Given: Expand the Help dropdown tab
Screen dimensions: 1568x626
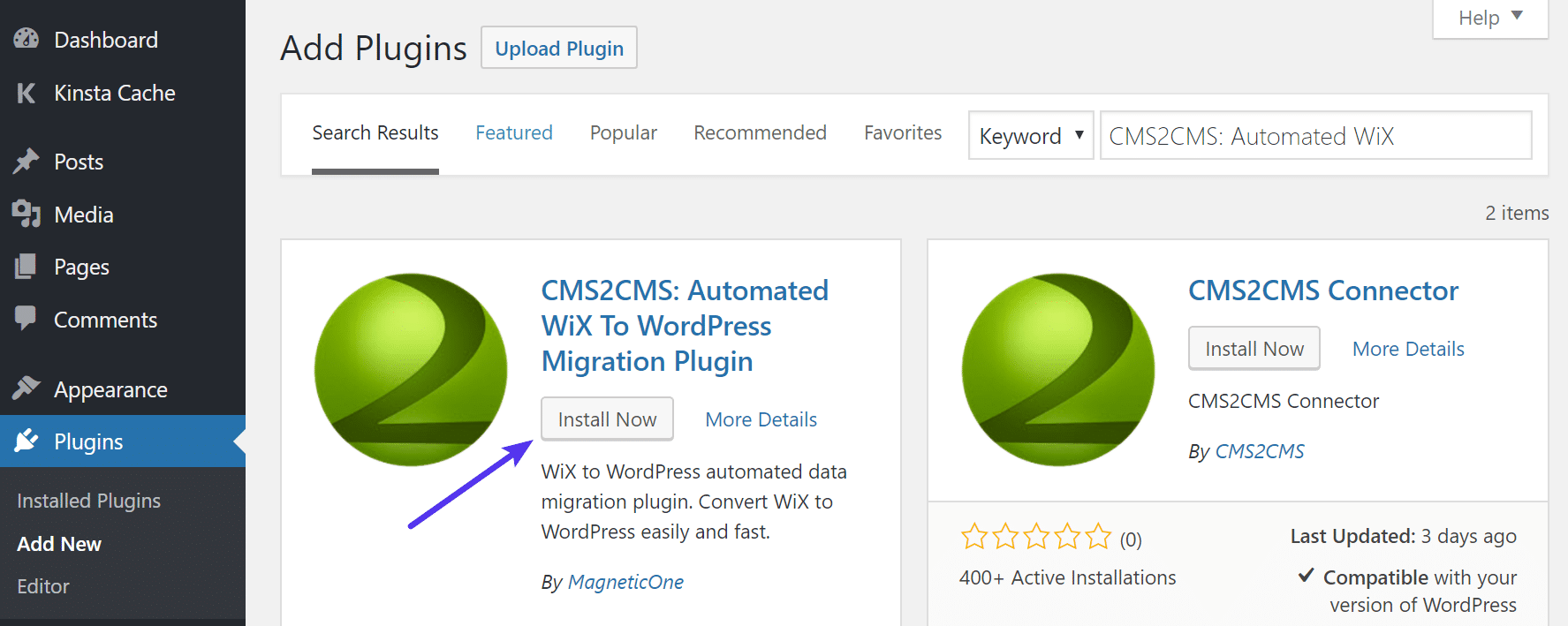Looking at the screenshot, I should pyautogui.click(x=1490, y=18).
